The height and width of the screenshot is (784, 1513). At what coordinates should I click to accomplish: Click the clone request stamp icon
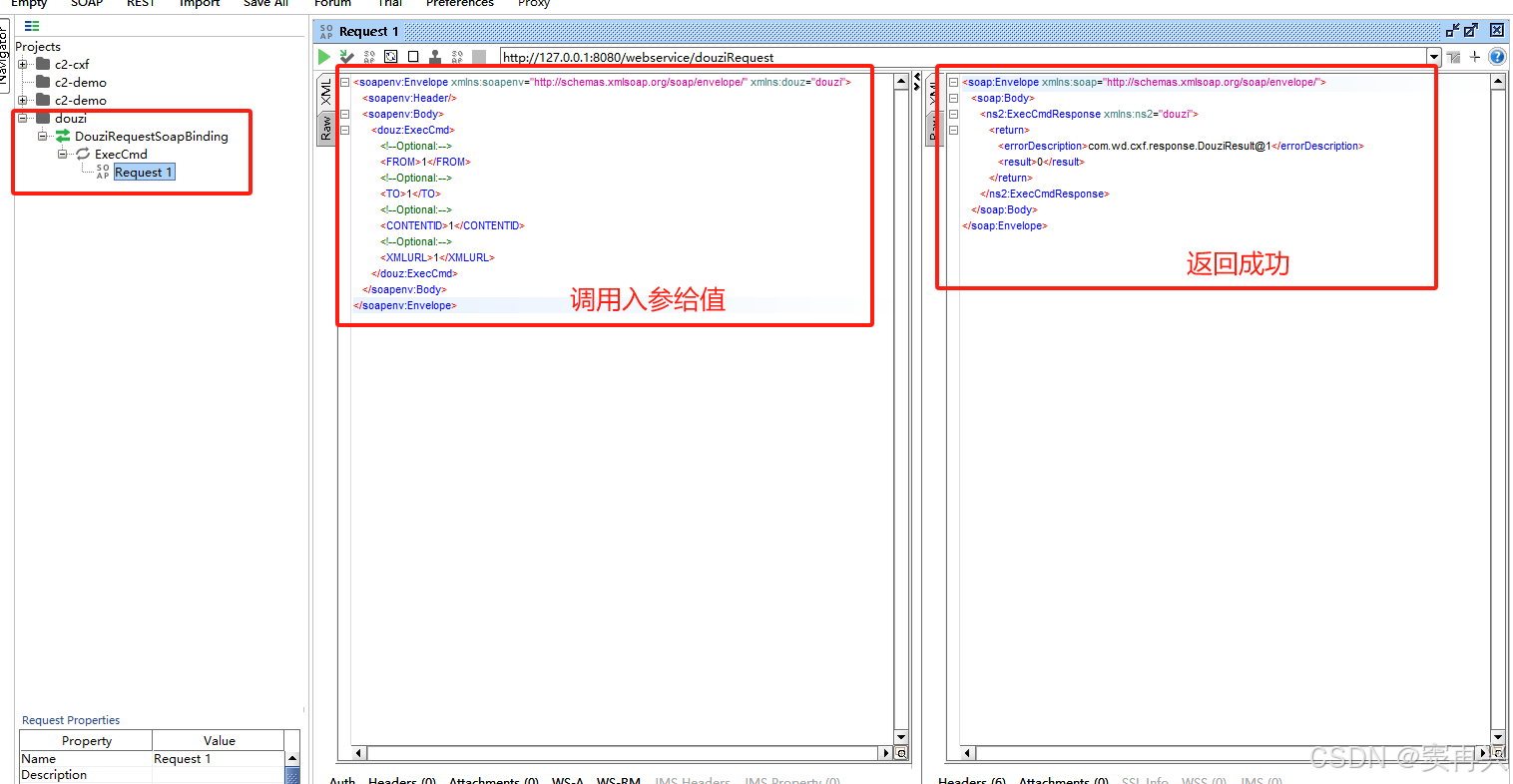coord(435,57)
